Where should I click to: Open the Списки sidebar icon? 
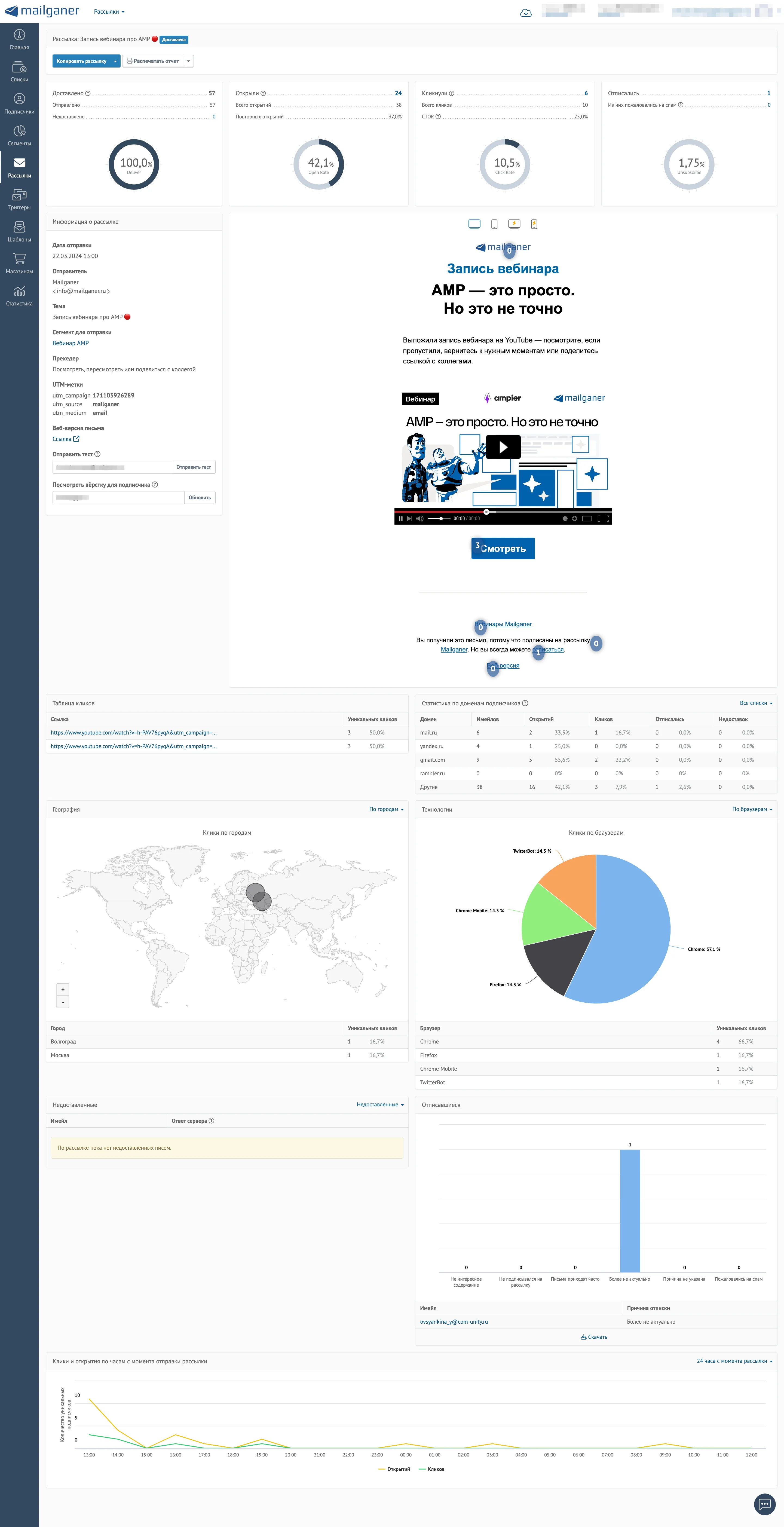pos(19,72)
